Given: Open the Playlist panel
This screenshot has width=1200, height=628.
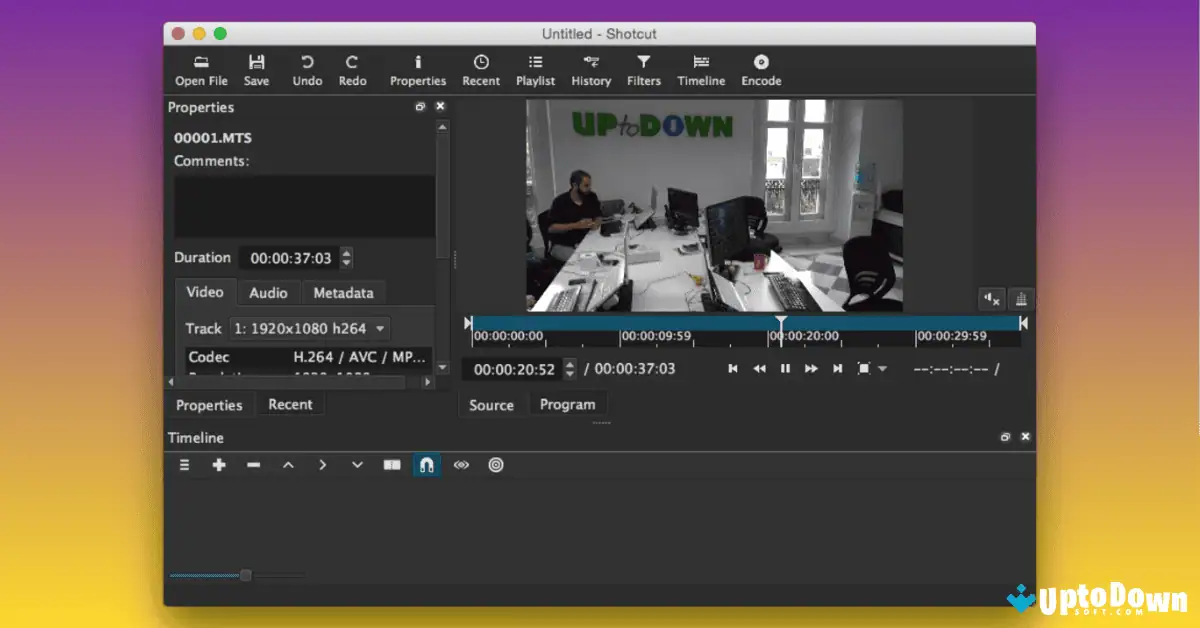Looking at the screenshot, I should (535, 68).
